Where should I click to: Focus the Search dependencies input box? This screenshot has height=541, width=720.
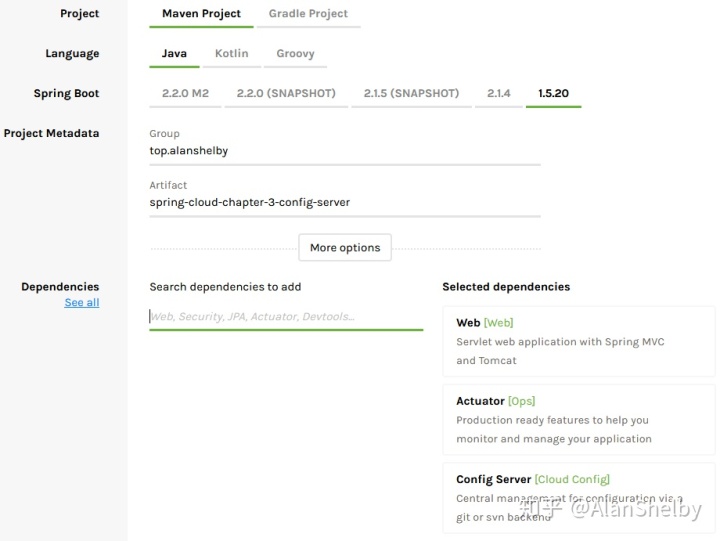point(286,316)
